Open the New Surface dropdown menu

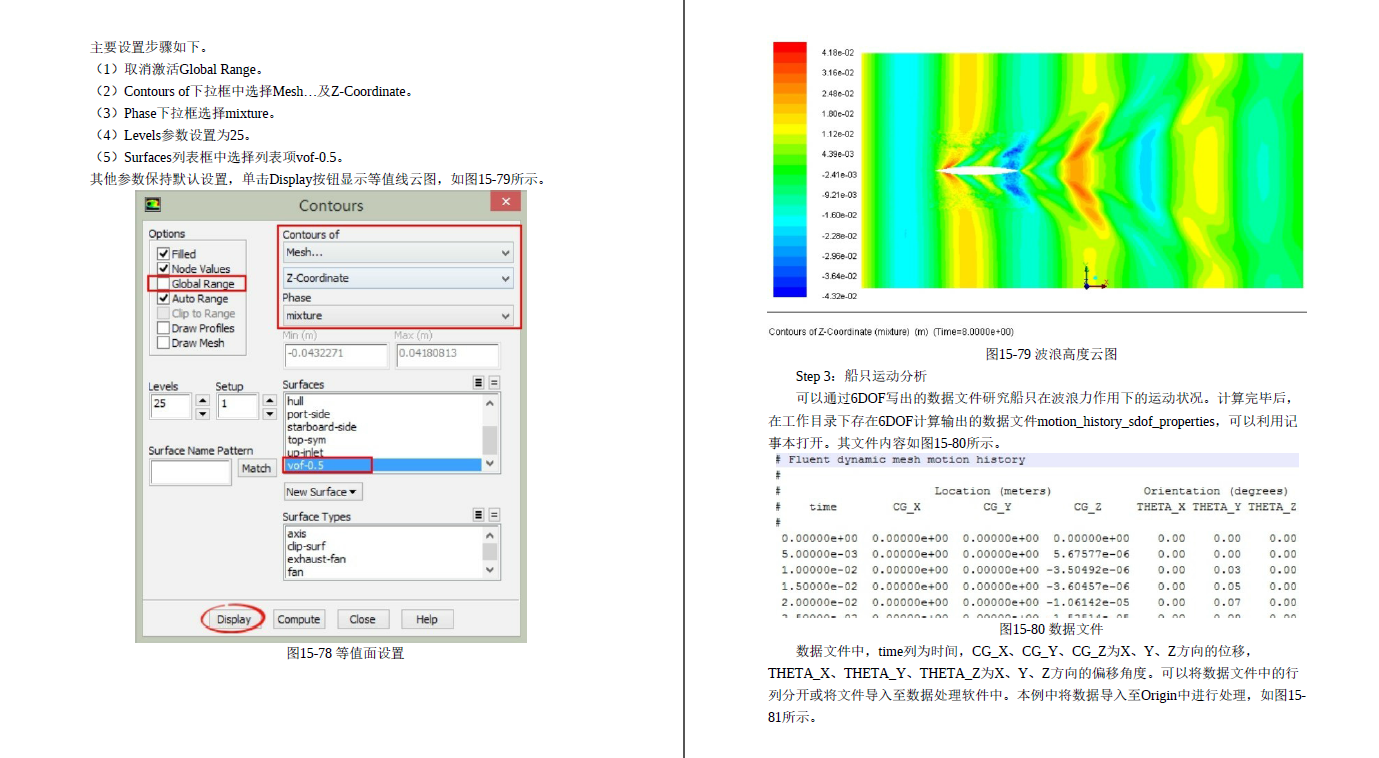pos(322,492)
